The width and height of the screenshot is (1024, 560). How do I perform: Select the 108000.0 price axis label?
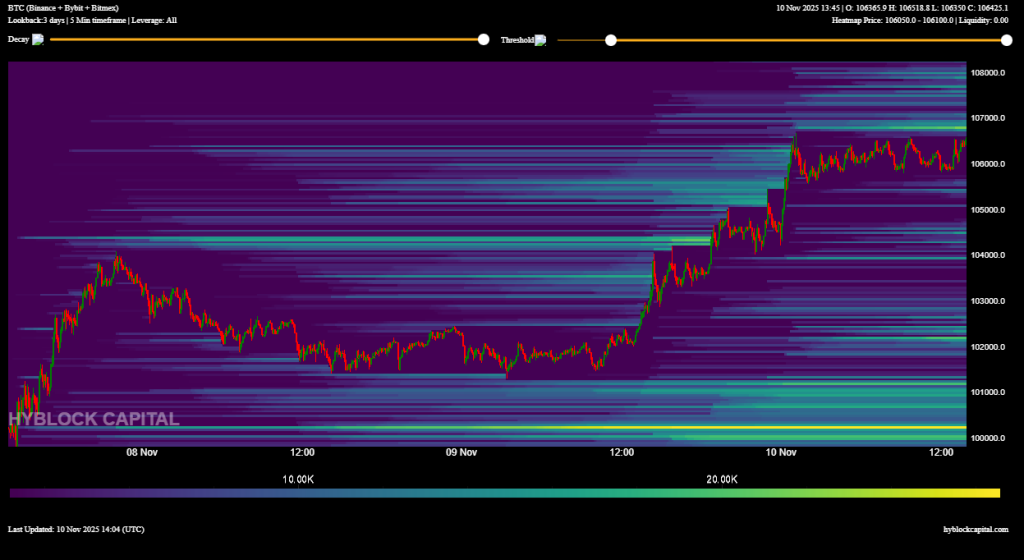coord(987,73)
